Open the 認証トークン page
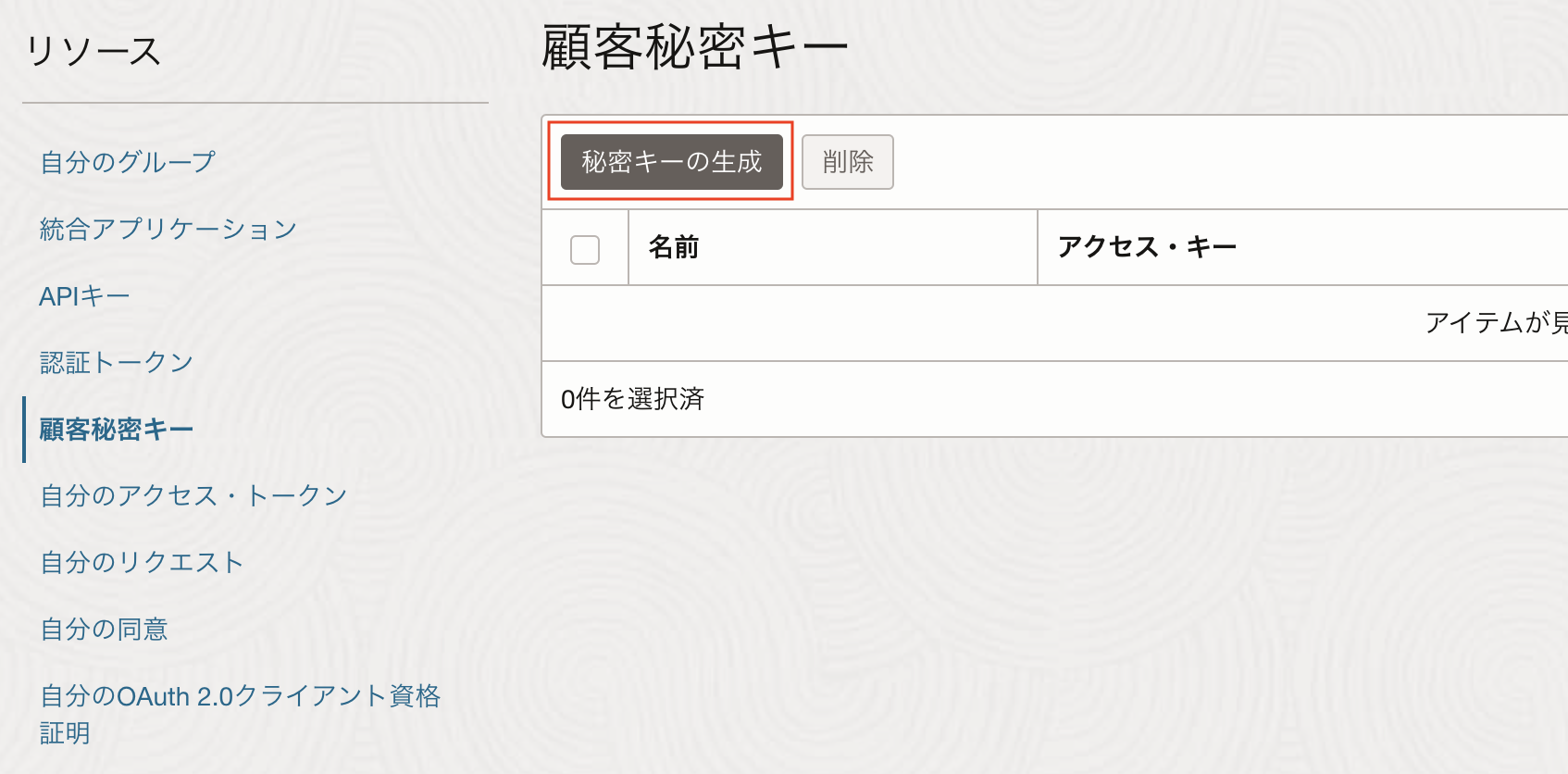Screen dimensions: 1568x774 tap(115, 362)
